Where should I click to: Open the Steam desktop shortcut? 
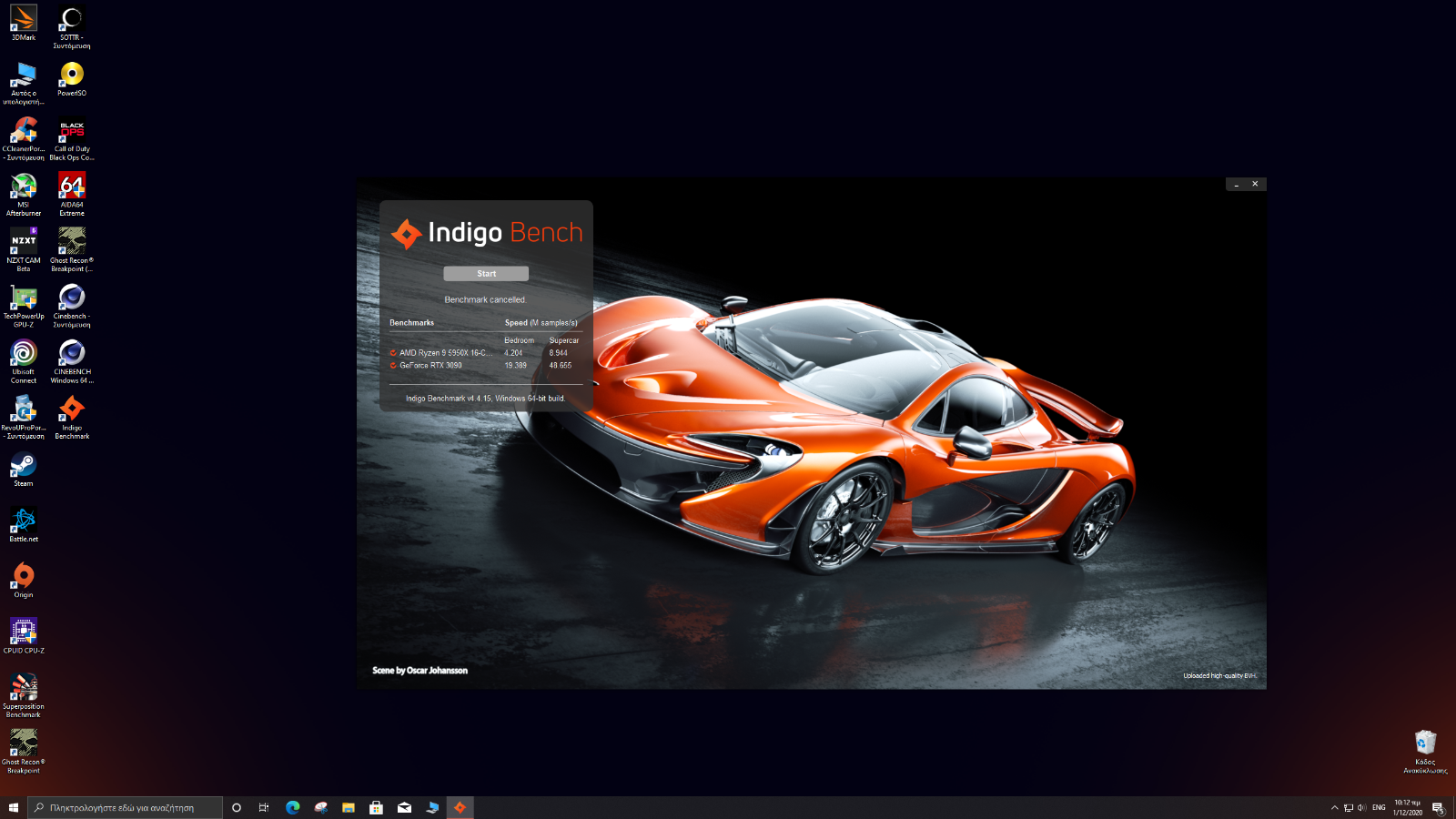[24, 470]
